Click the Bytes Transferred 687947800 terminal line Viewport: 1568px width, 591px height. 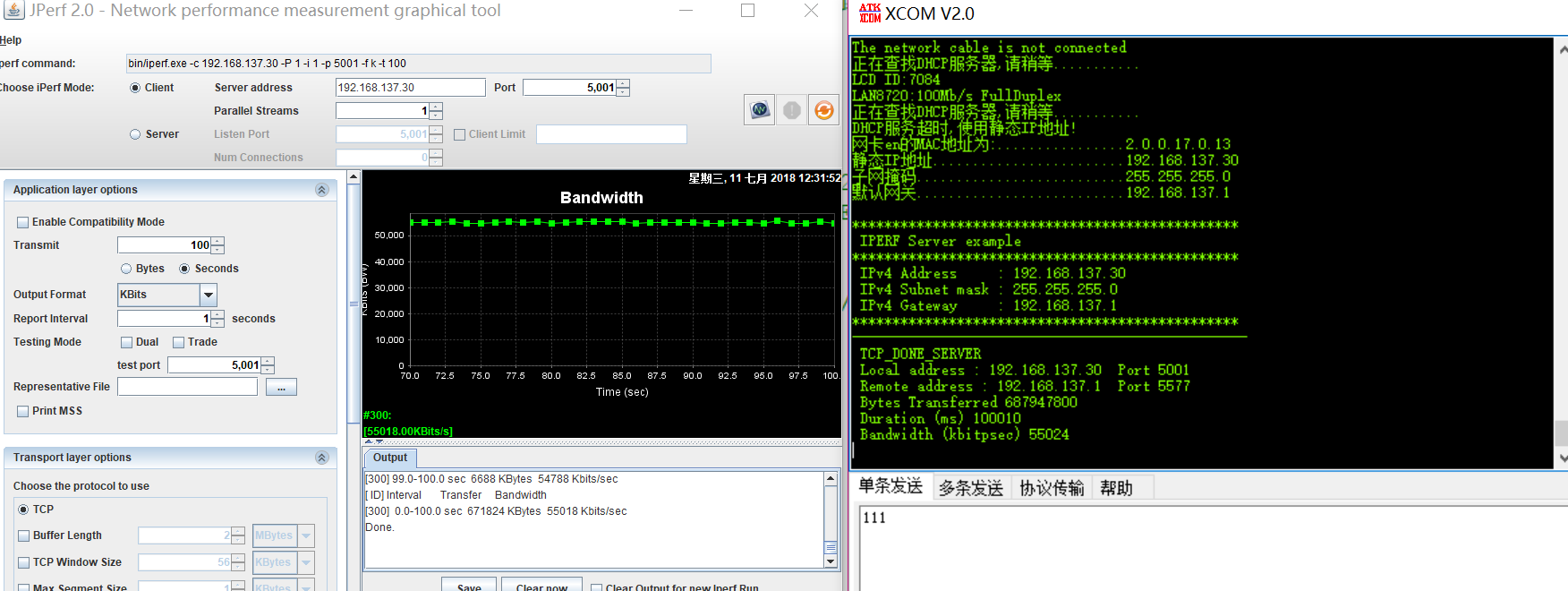(968, 402)
